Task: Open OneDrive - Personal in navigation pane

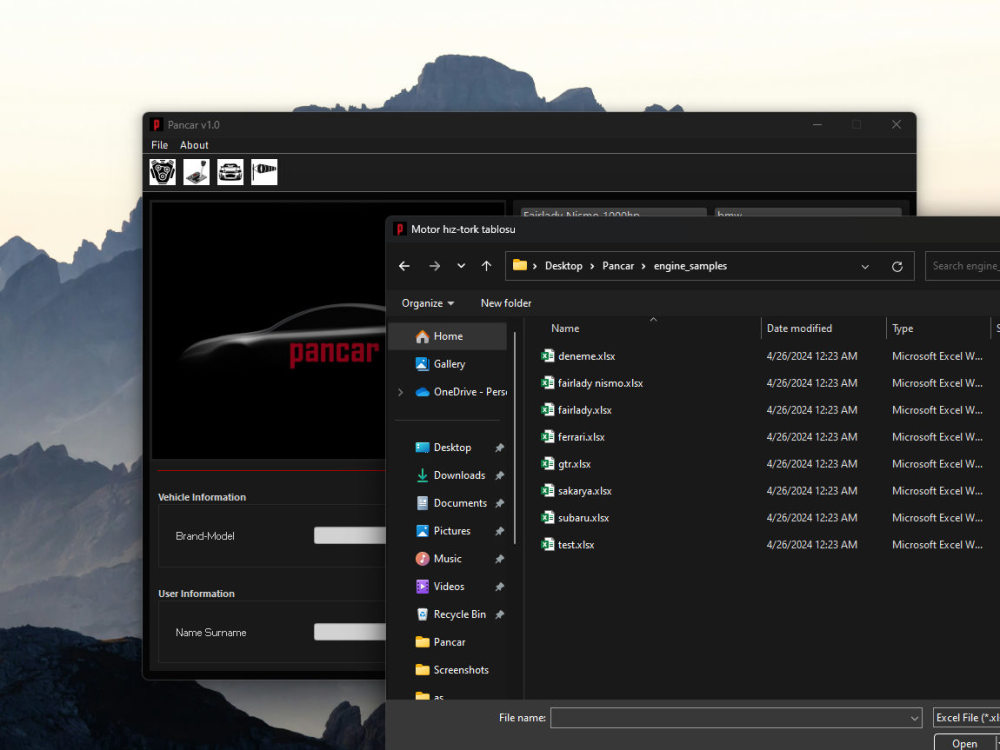Action: pos(460,392)
